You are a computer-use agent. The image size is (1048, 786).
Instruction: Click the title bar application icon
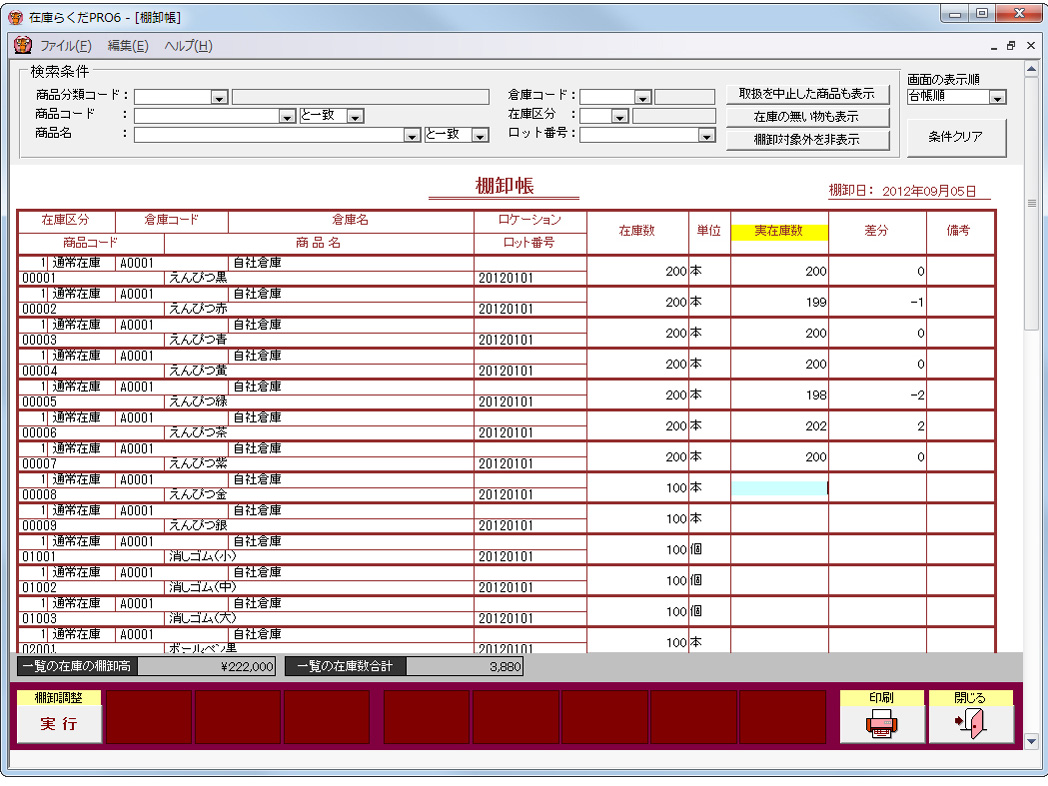coord(15,16)
